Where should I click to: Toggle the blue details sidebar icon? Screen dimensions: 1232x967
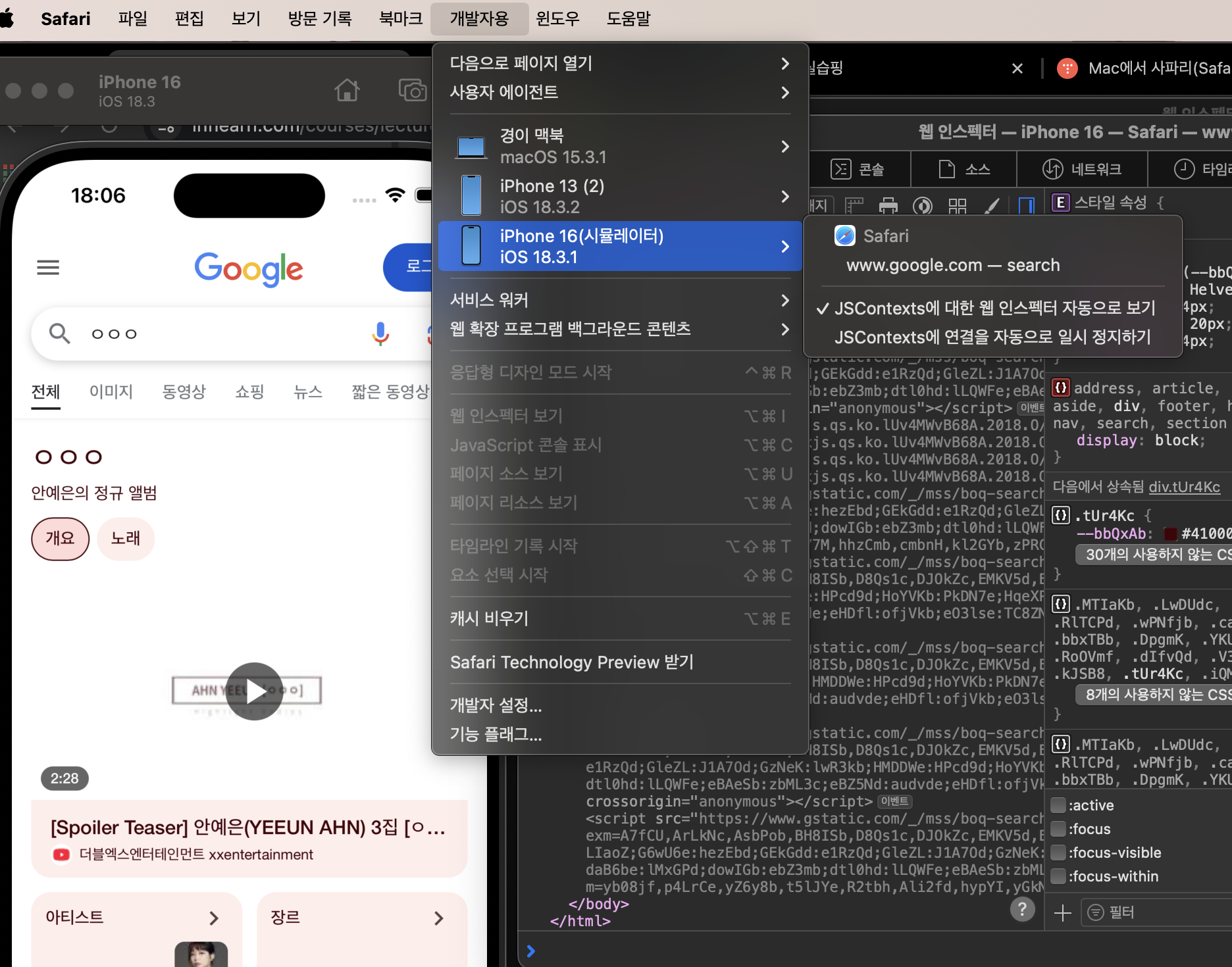click(1027, 206)
